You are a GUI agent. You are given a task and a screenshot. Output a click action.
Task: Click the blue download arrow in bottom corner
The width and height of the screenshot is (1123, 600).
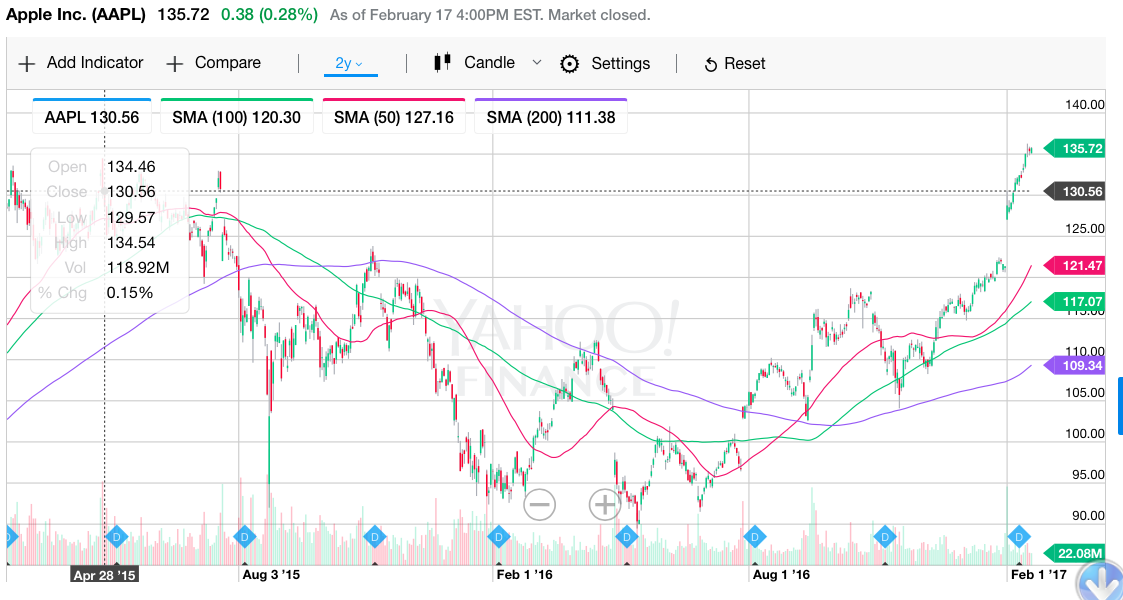(1099, 581)
